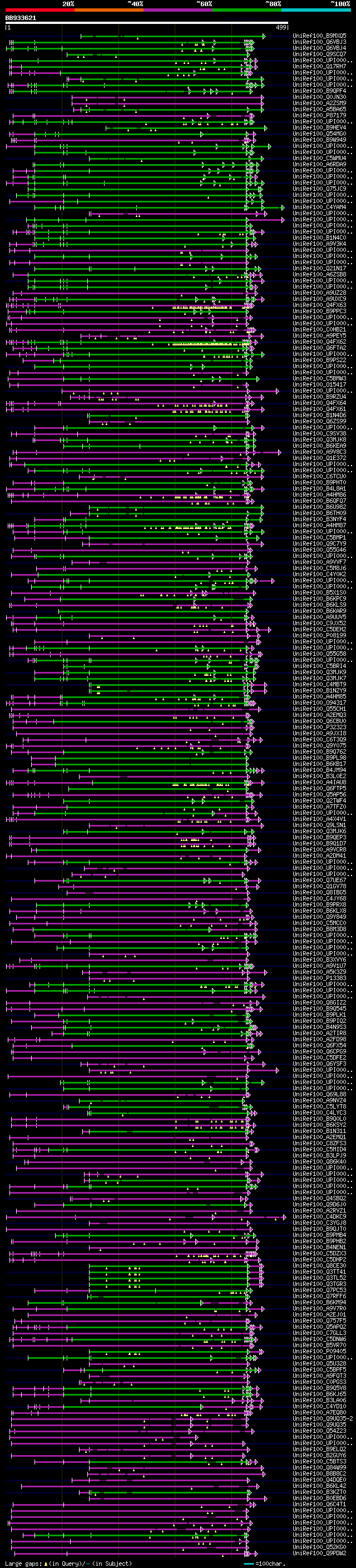
Task: Select the UniRef100_A2ZSM9 label
Action: [x=319, y=103]
